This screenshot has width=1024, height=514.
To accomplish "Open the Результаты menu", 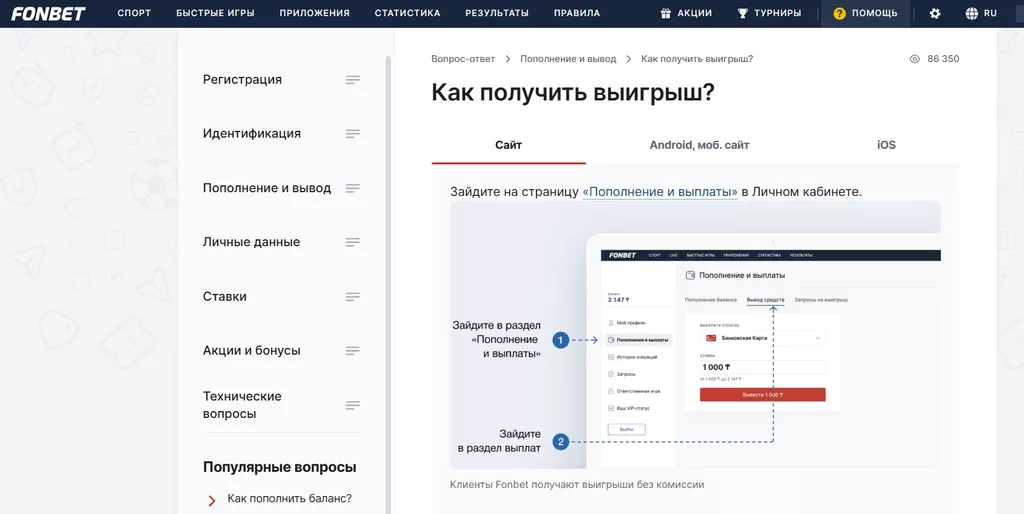I will (497, 13).
